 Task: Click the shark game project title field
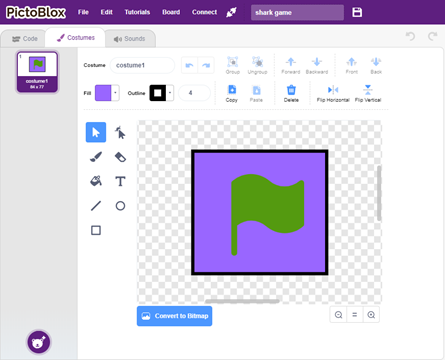tap(297, 12)
